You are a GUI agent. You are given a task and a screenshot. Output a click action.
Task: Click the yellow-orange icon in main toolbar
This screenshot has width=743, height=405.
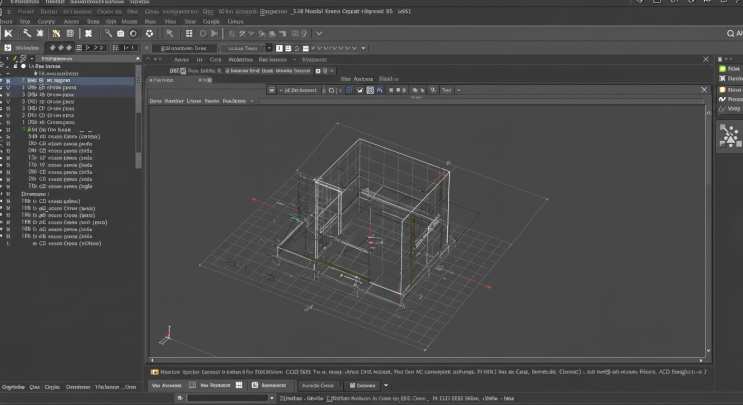click(x=56, y=34)
